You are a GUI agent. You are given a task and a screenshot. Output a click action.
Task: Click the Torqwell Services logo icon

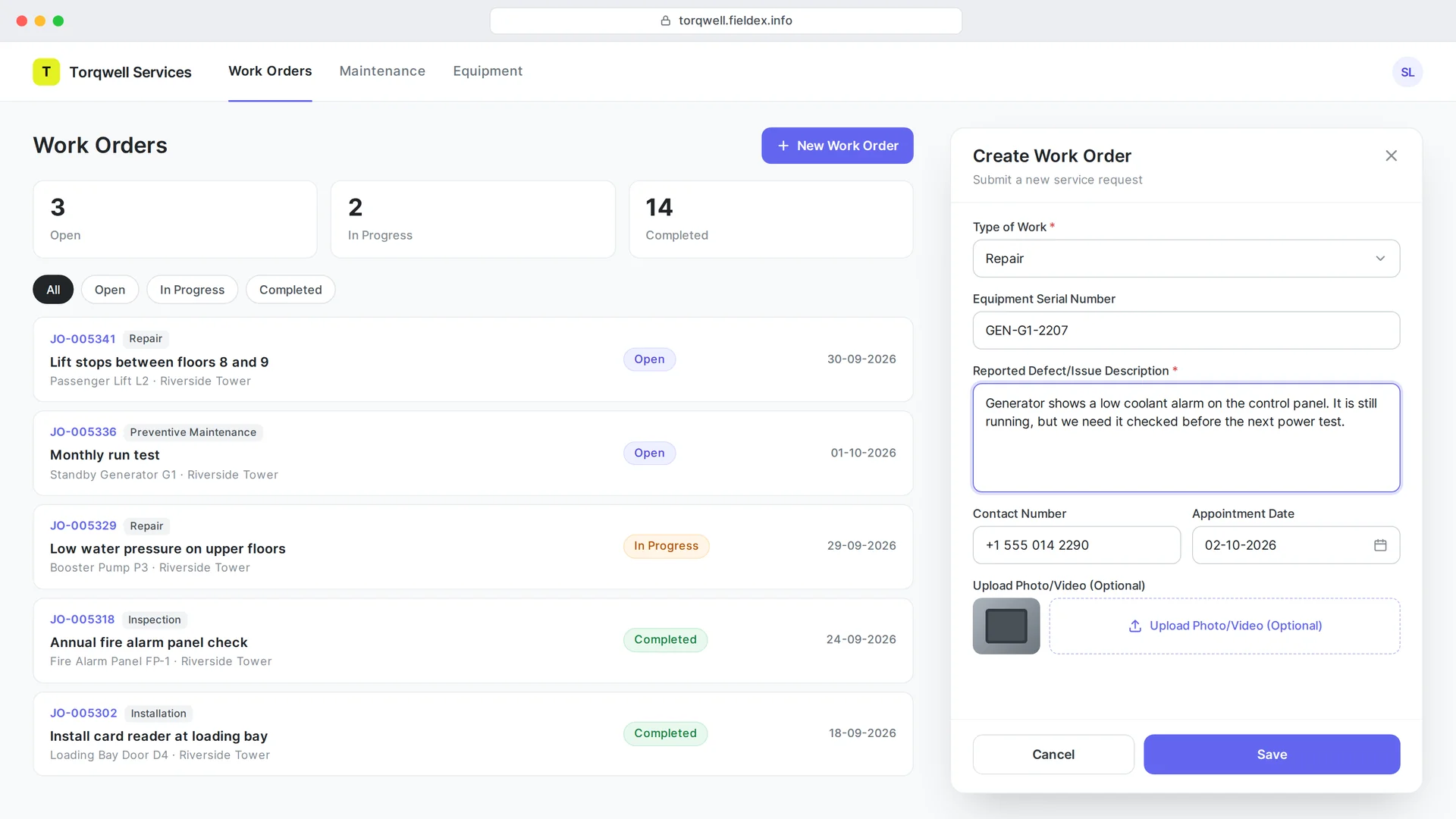[x=46, y=72]
